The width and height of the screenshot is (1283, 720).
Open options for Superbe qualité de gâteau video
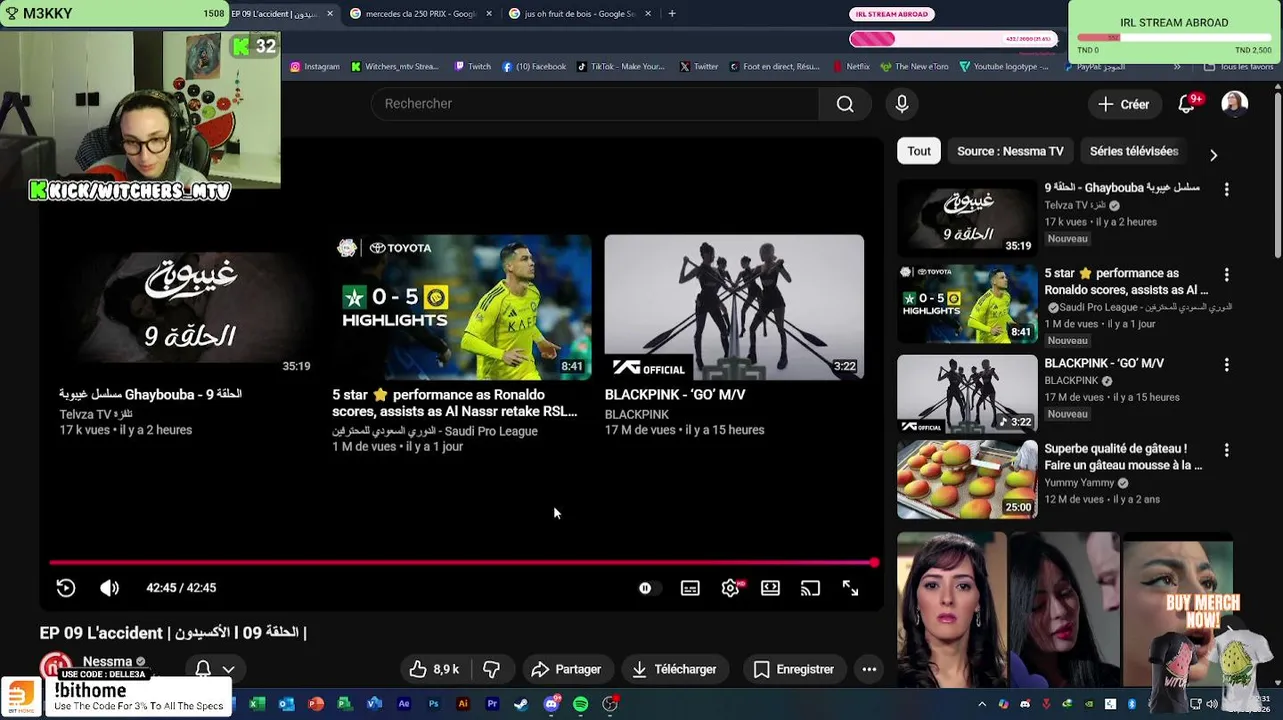pyautogui.click(x=1226, y=451)
